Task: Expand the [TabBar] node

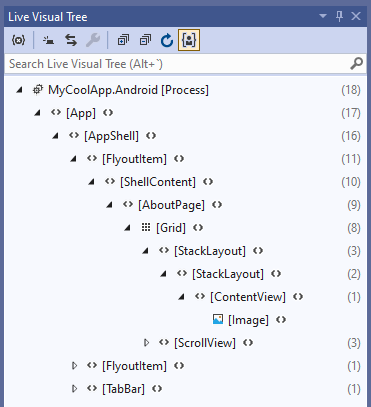Action: 74,389
